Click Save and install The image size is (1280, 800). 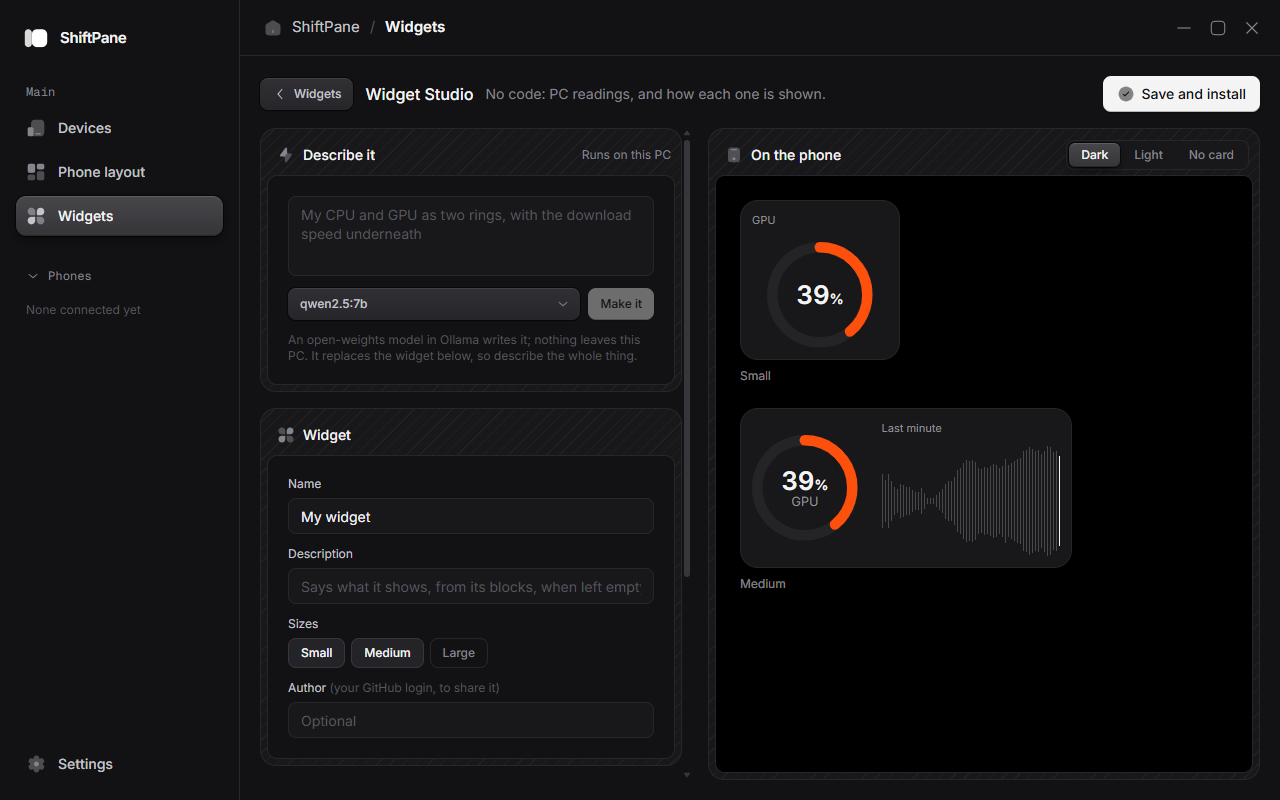pos(1181,94)
